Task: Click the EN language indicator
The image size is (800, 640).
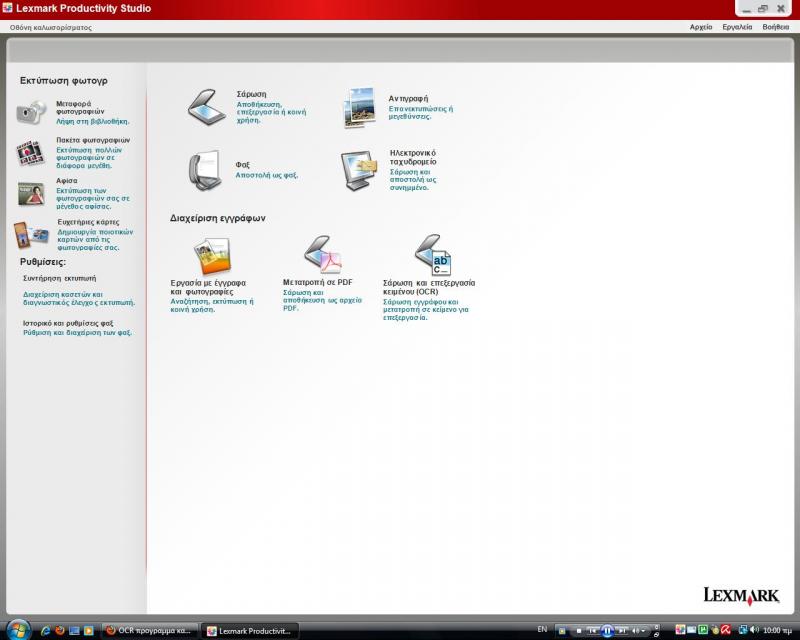Action: 542,629
